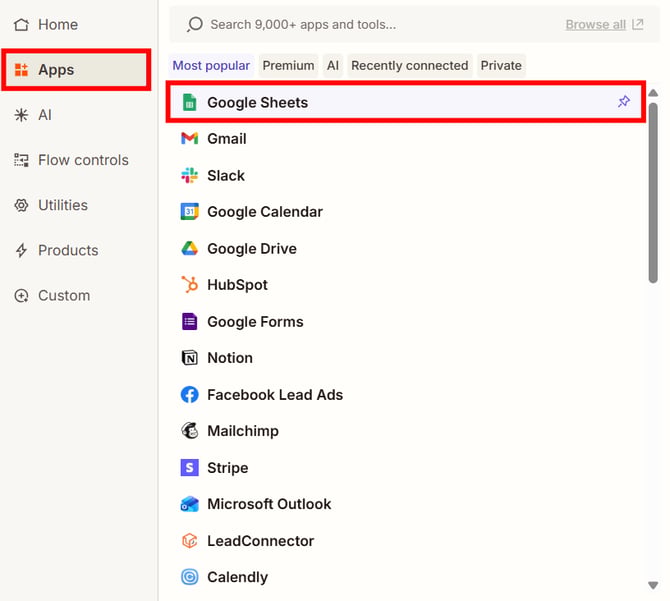This screenshot has width=670, height=601.
Task: Click the Facebook Lead Ads icon
Action: [x=190, y=395]
